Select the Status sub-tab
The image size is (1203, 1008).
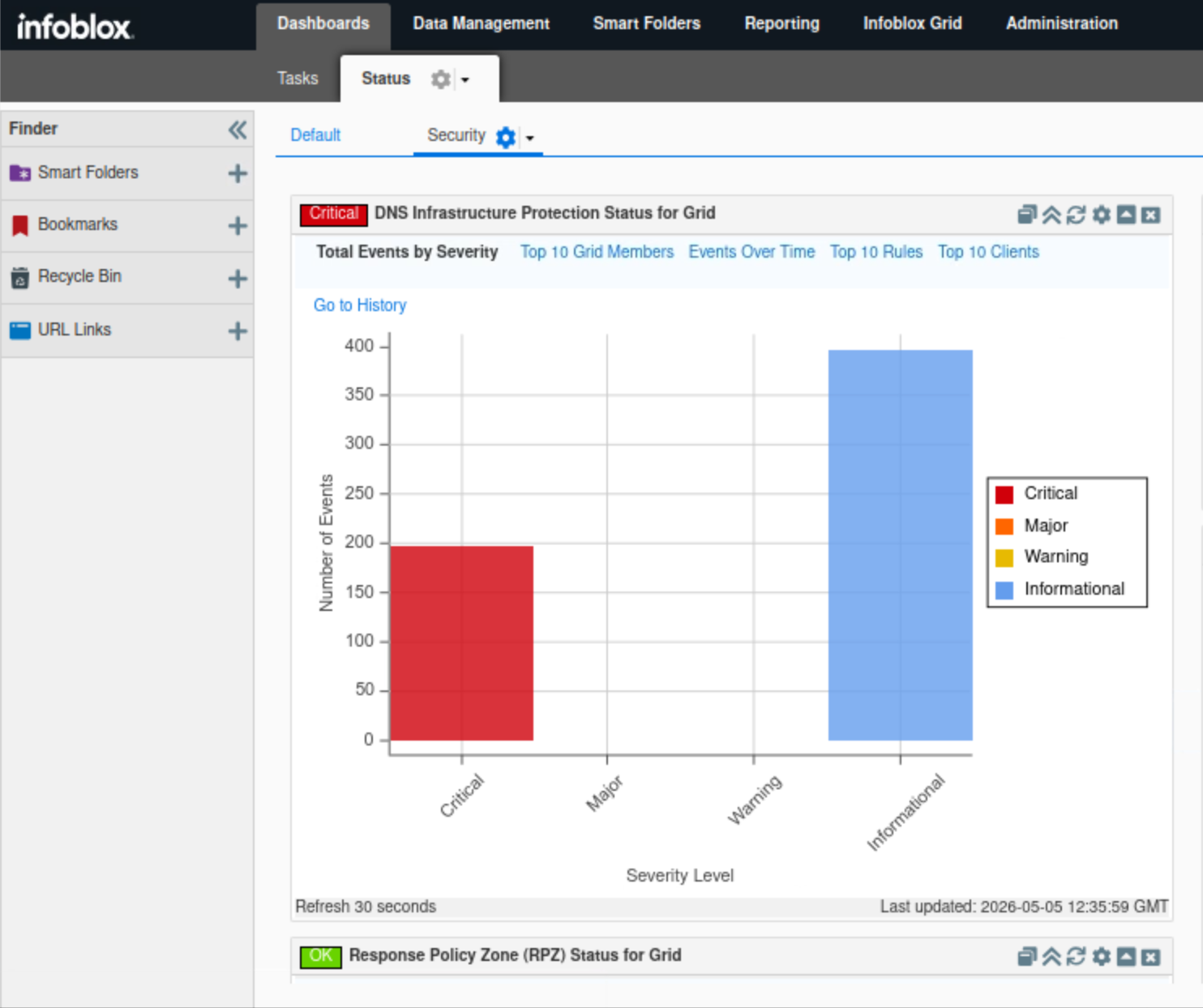[x=386, y=79]
